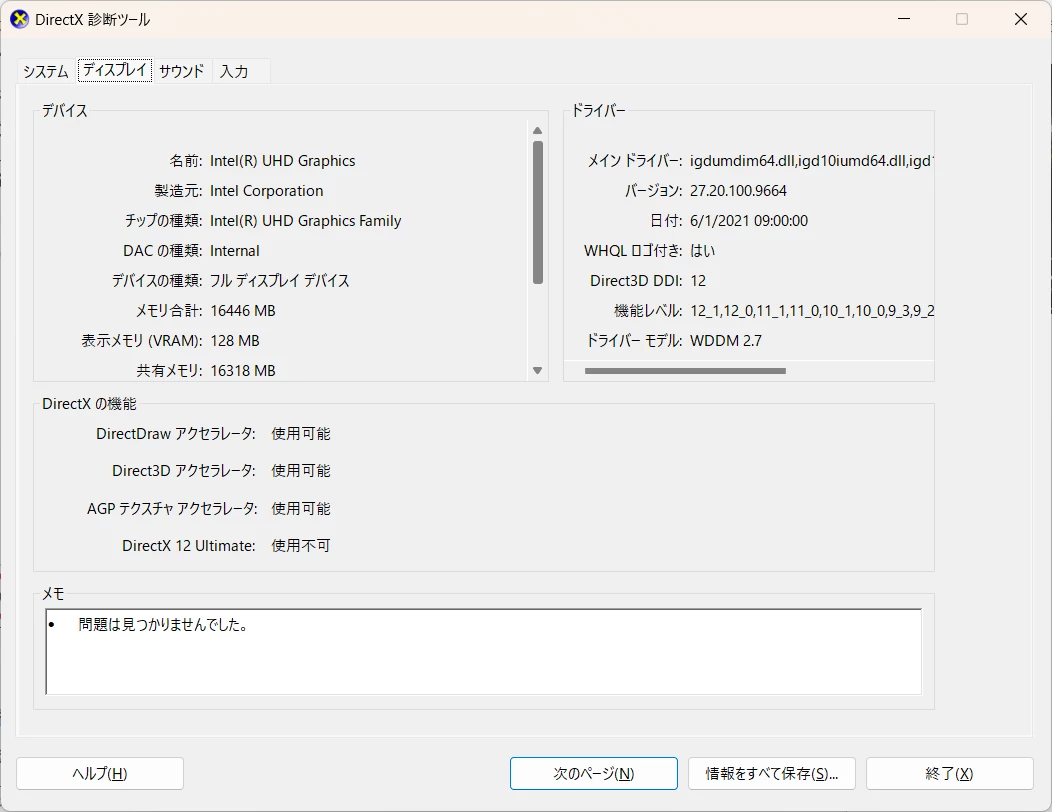The image size is (1052, 812).
Task: Click device list scroll down arrow
Action: (537, 370)
